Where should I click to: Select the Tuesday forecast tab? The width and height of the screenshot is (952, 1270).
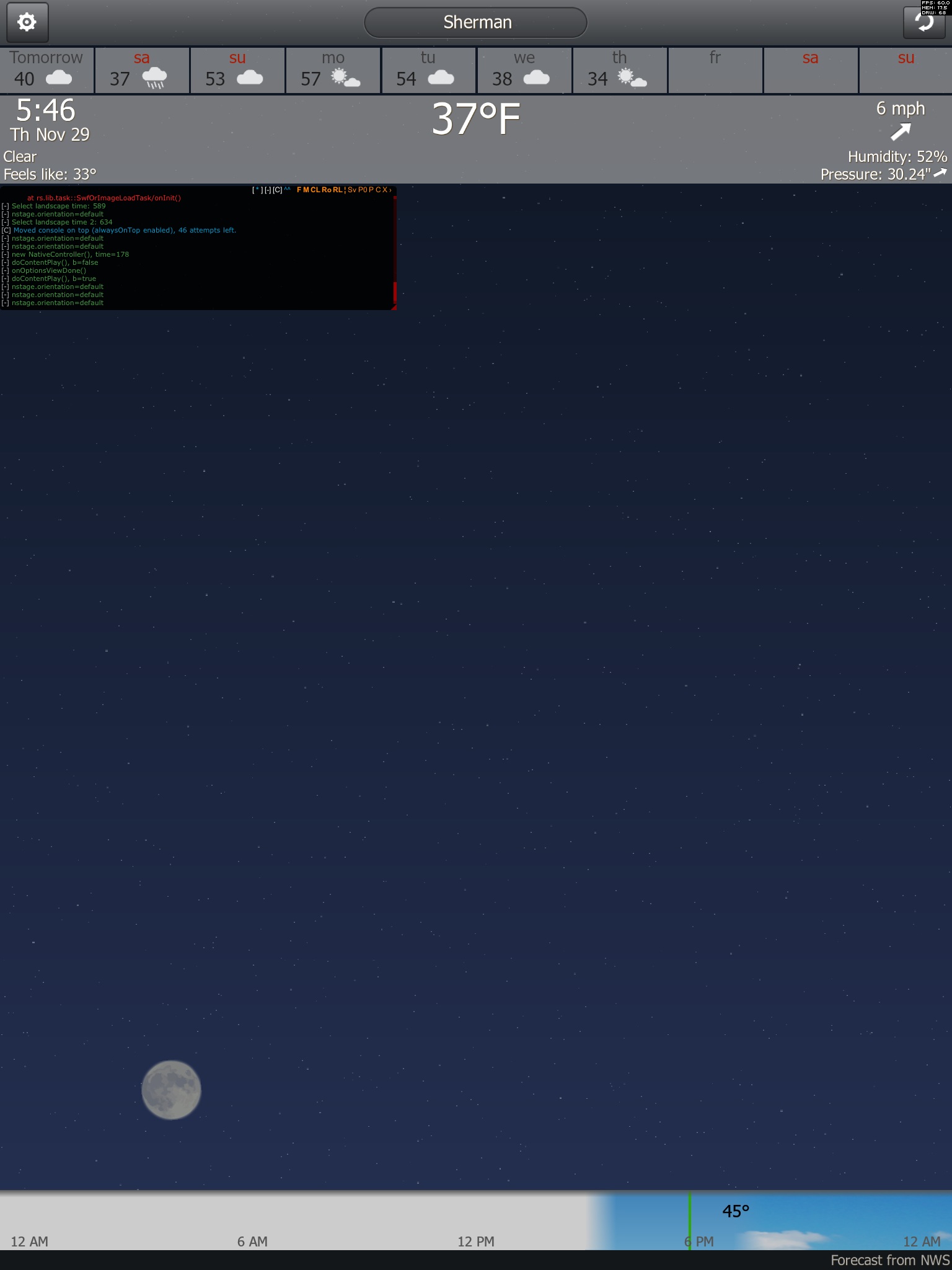(428, 70)
